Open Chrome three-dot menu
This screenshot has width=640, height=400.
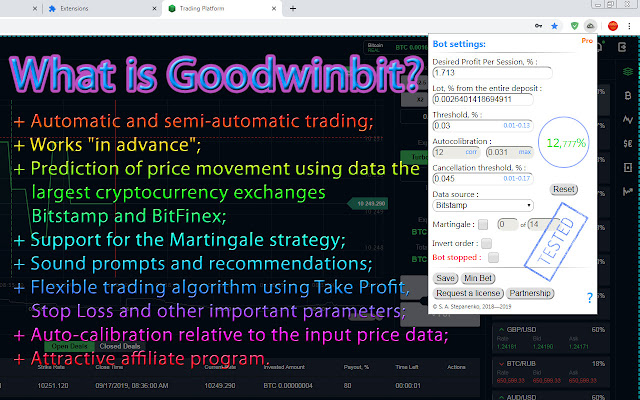tap(629, 26)
